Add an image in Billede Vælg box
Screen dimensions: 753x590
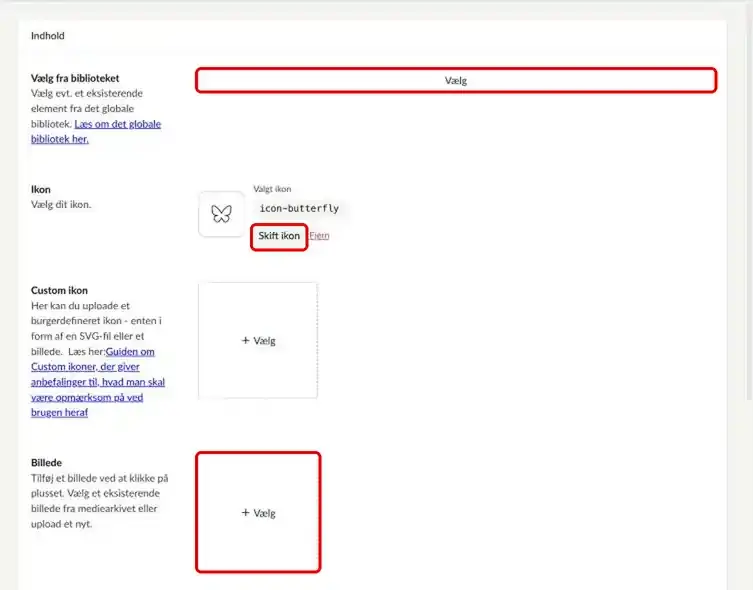[x=258, y=512]
